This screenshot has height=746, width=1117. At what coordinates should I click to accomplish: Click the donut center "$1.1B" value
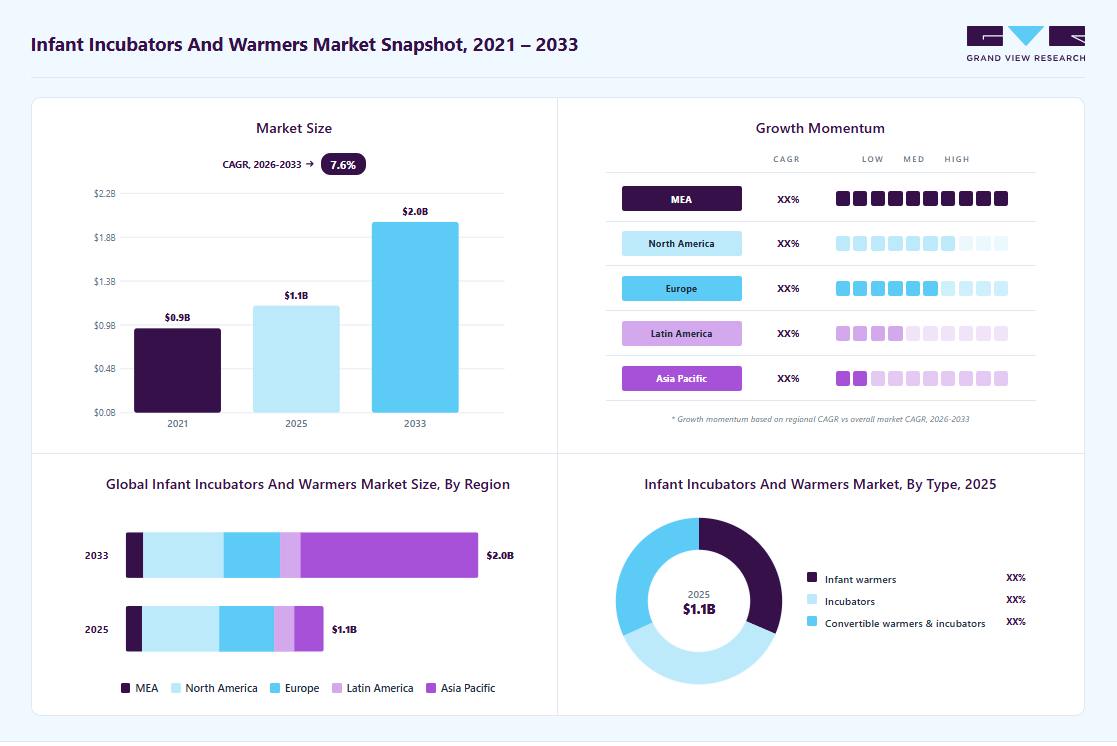(x=699, y=609)
